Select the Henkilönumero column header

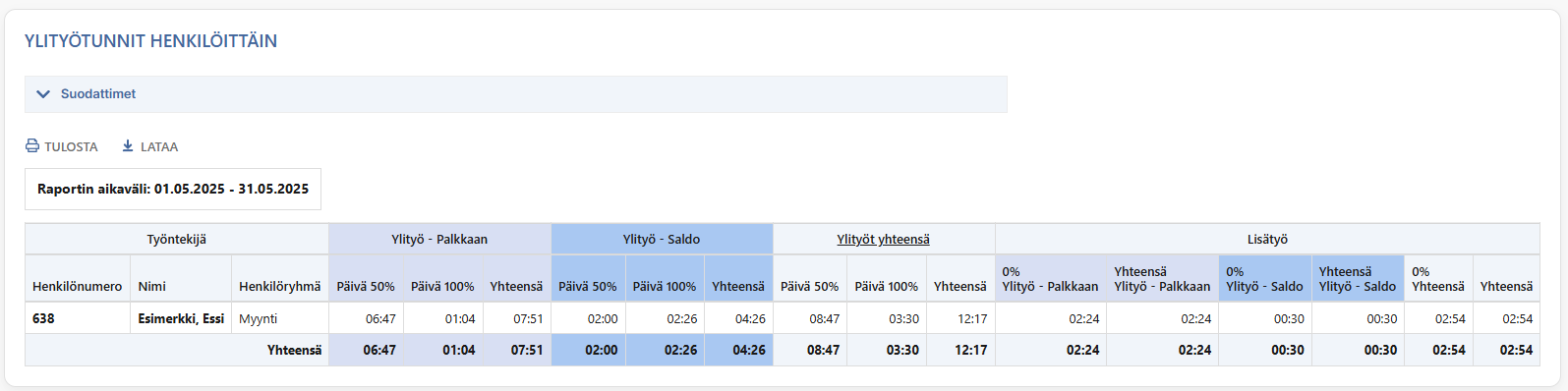pyautogui.click(x=78, y=286)
